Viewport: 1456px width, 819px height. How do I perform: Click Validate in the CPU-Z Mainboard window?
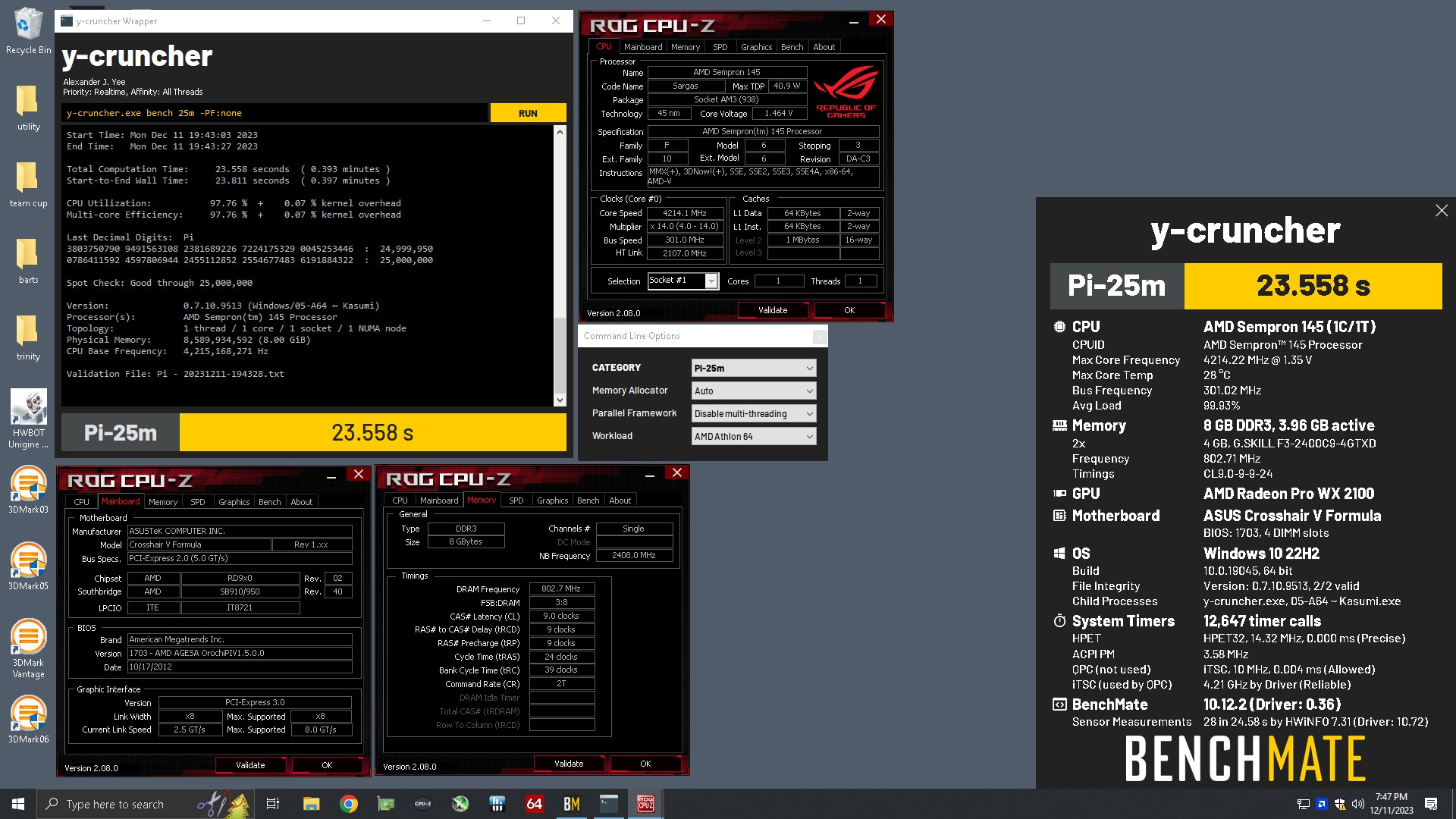pos(250,765)
